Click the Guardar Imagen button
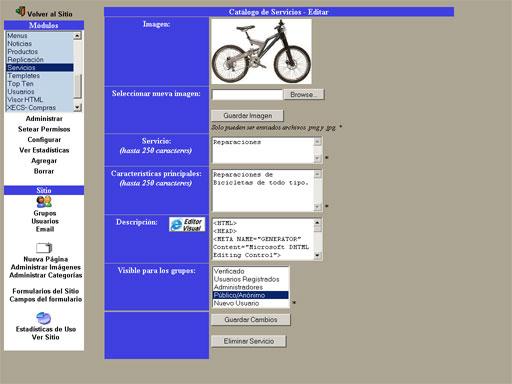The image size is (512, 384). coord(248,116)
